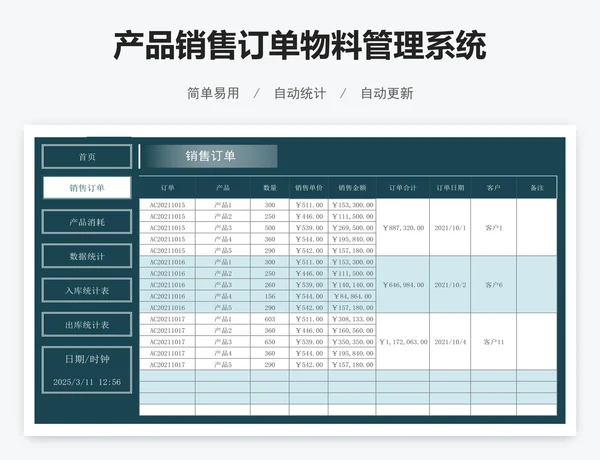Select the order total ¥646,984.00 cell
Screen dimensions: 600x460
[x=403, y=285]
